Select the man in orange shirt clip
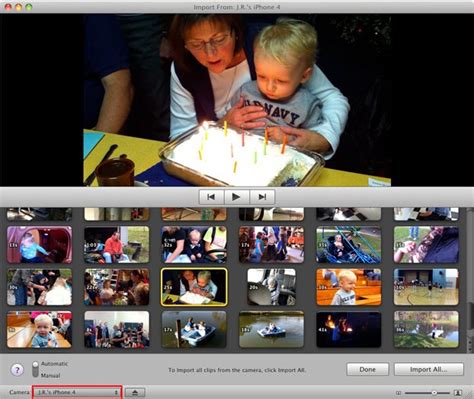The height and width of the screenshot is (399, 474). [x=117, y=245]
